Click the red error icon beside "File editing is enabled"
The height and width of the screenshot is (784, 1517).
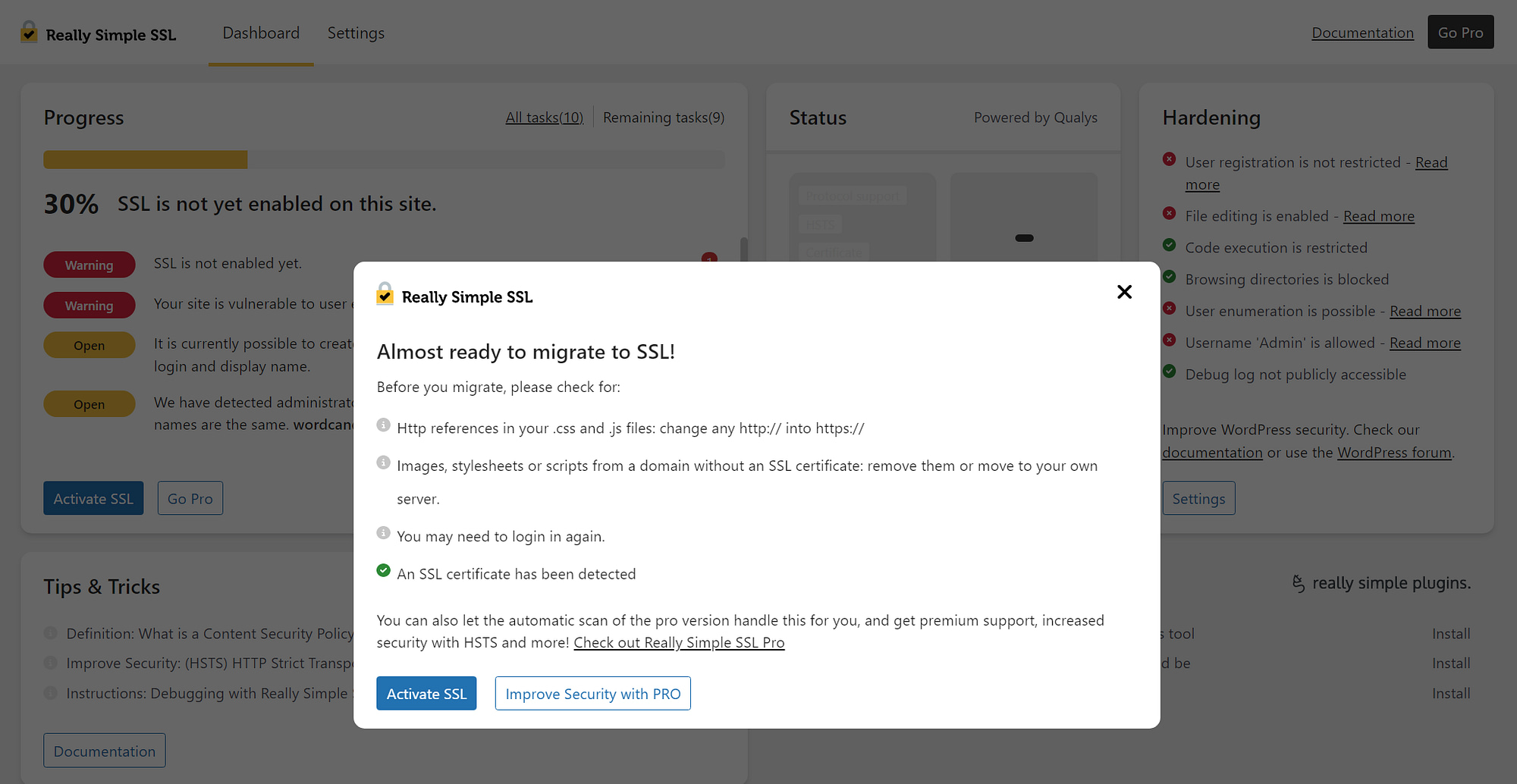pos(1168,213)
